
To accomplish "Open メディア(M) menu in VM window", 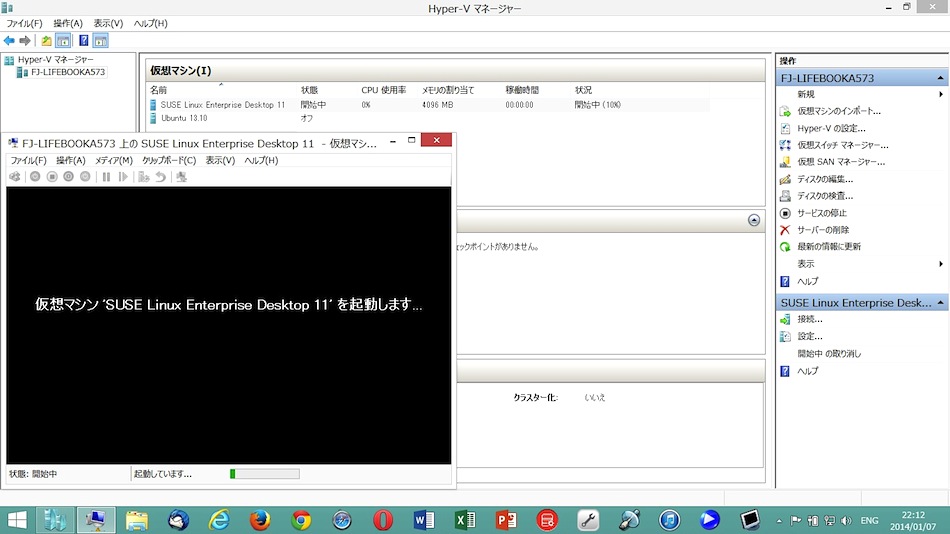I will 113,160.
